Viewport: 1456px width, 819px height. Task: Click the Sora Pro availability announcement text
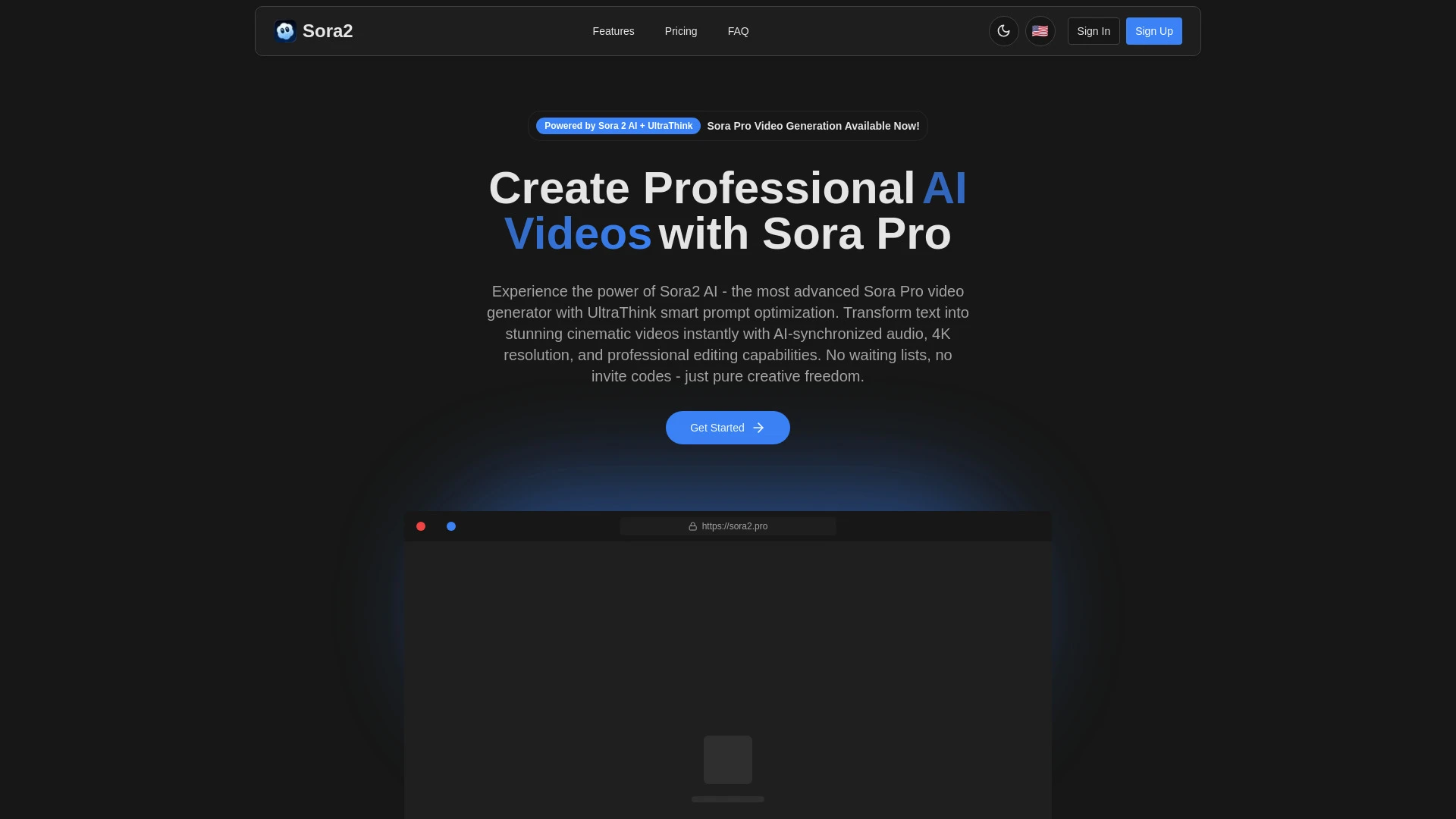click(x=812, y=126)
